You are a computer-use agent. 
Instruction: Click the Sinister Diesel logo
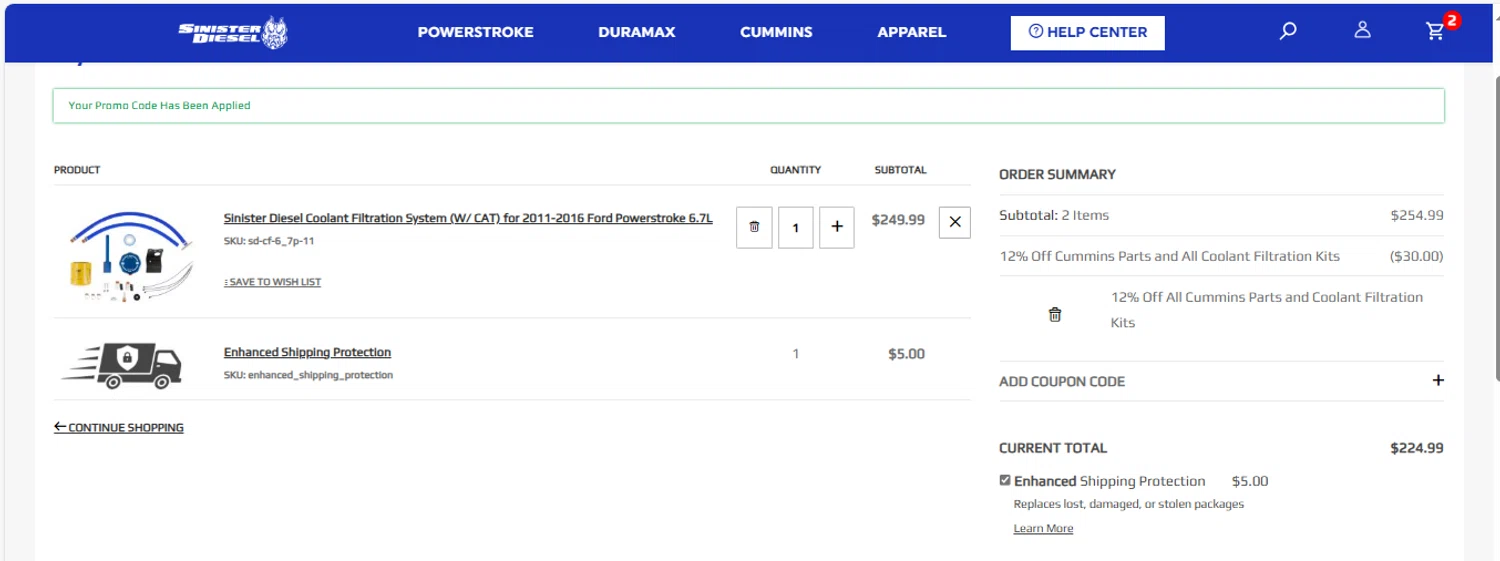pyautogui.click(x=233, y=32)
